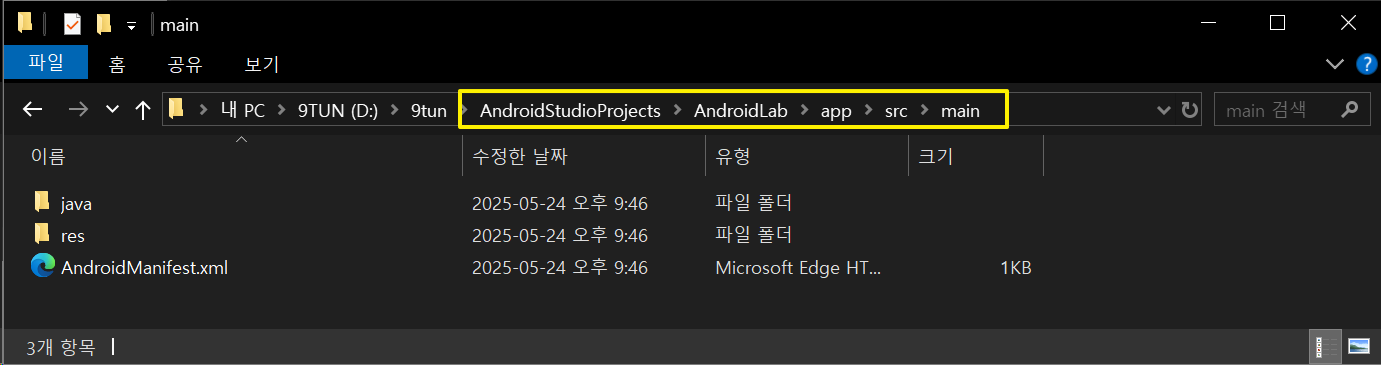
Task: Click the Back navigation arrow
Action: pyautogui.click(x=32, y=109)
